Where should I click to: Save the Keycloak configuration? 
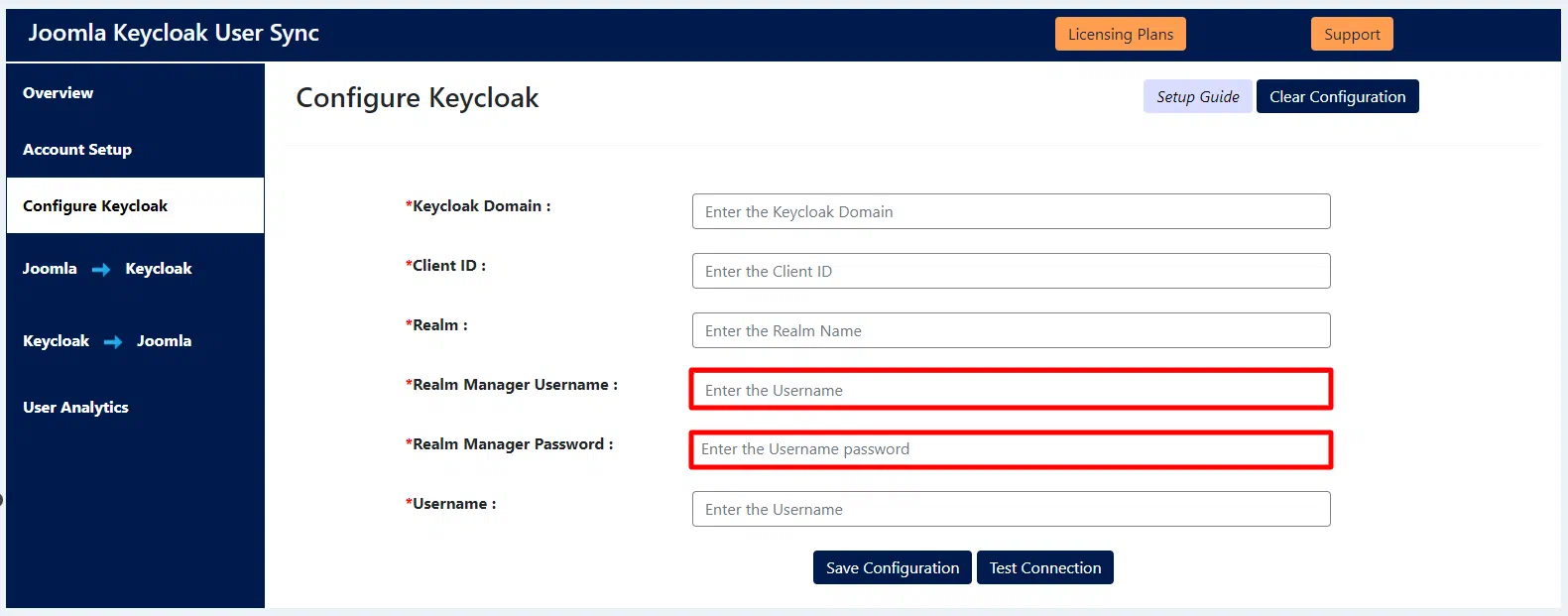892,567
